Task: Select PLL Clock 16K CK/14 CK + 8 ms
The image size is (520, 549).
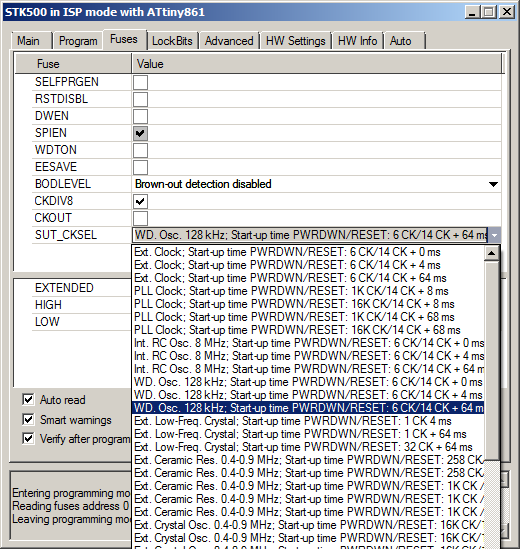Action: point(308,304)
